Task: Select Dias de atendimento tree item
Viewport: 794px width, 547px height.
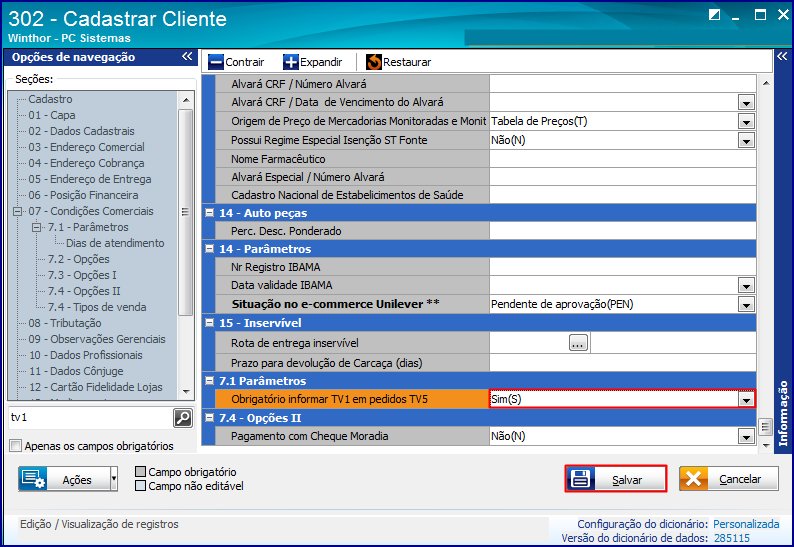Action: 115,243
